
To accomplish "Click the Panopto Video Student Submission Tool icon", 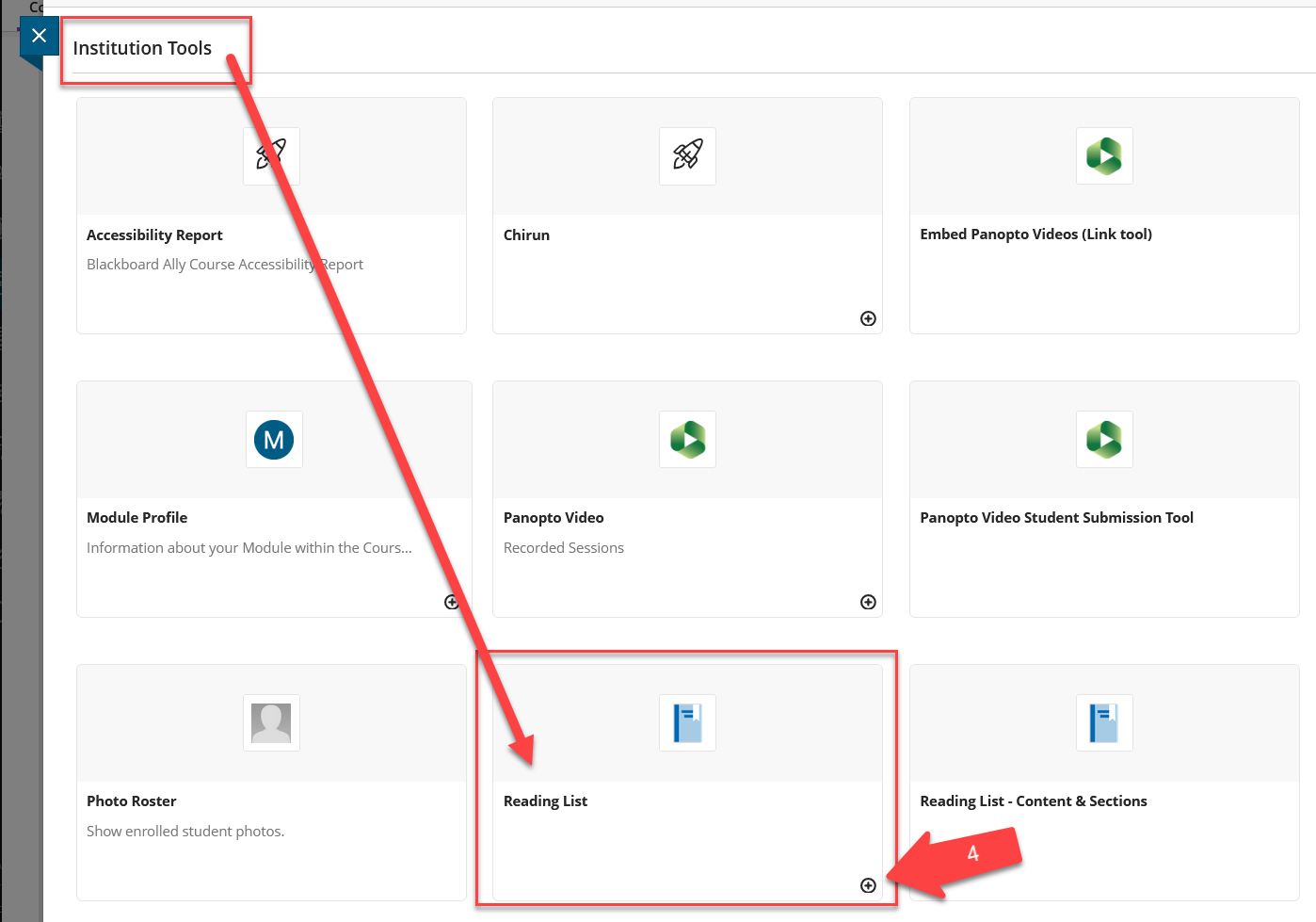I will [1104, 439].
